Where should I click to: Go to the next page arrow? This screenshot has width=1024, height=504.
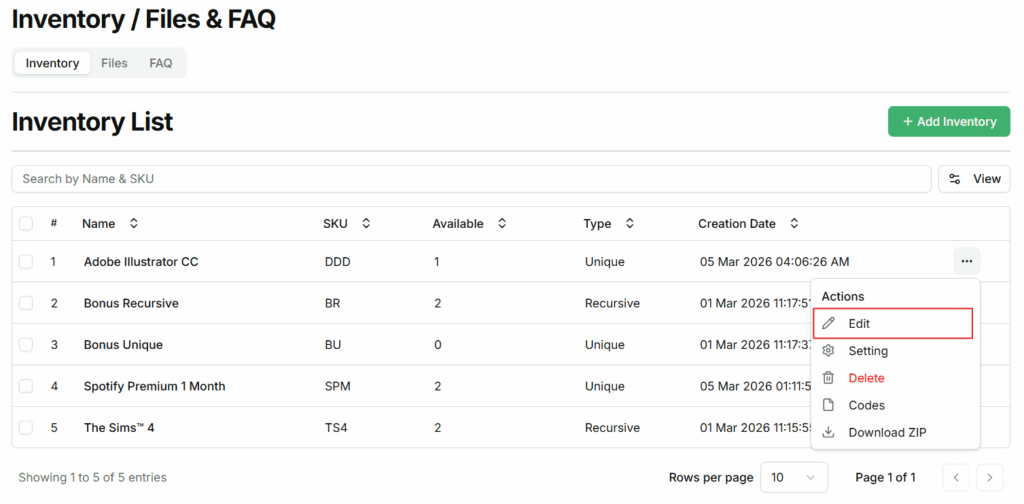click(990, 478)
